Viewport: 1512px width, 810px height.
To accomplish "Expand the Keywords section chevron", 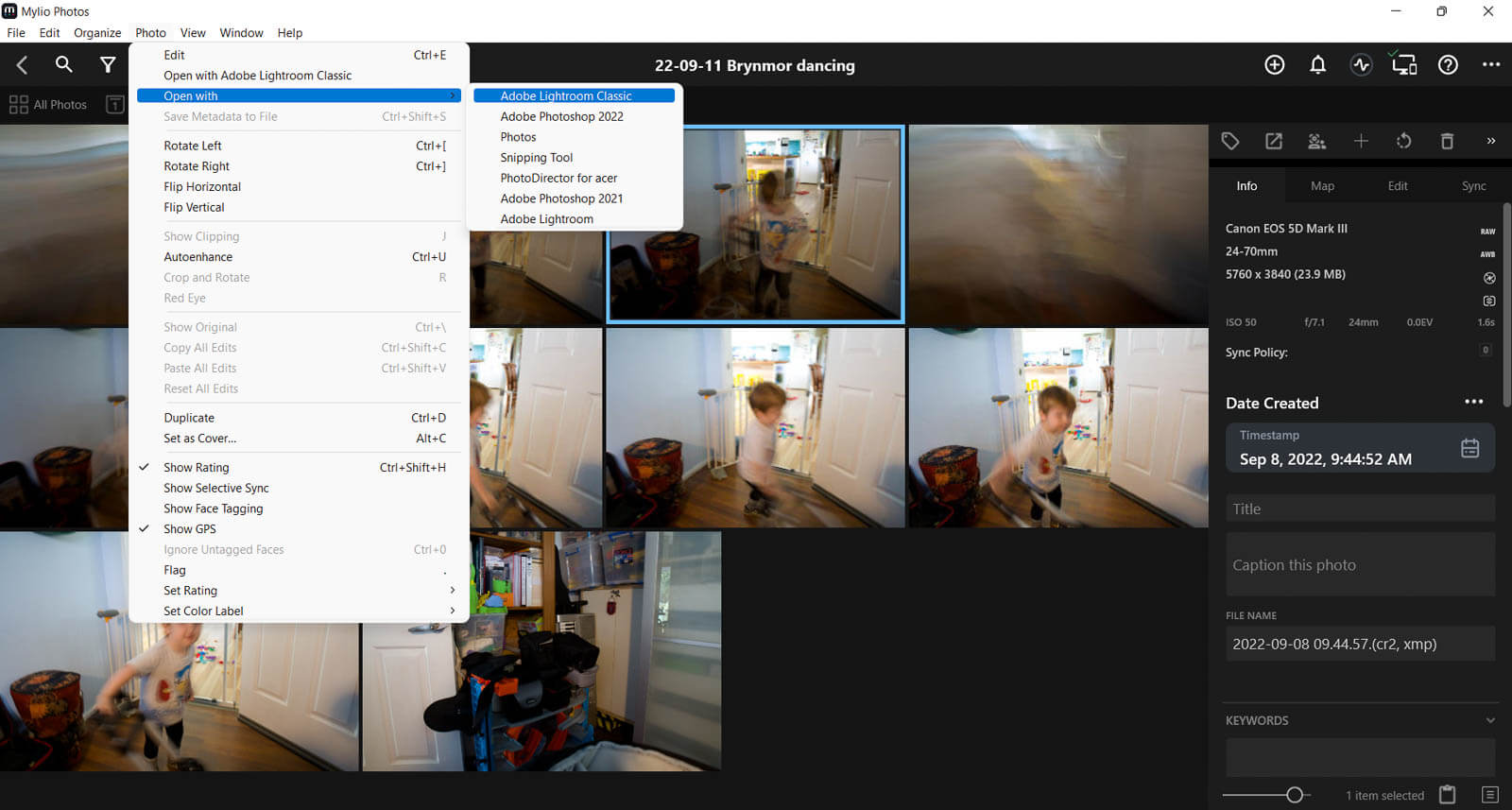I will point(1490,720).
